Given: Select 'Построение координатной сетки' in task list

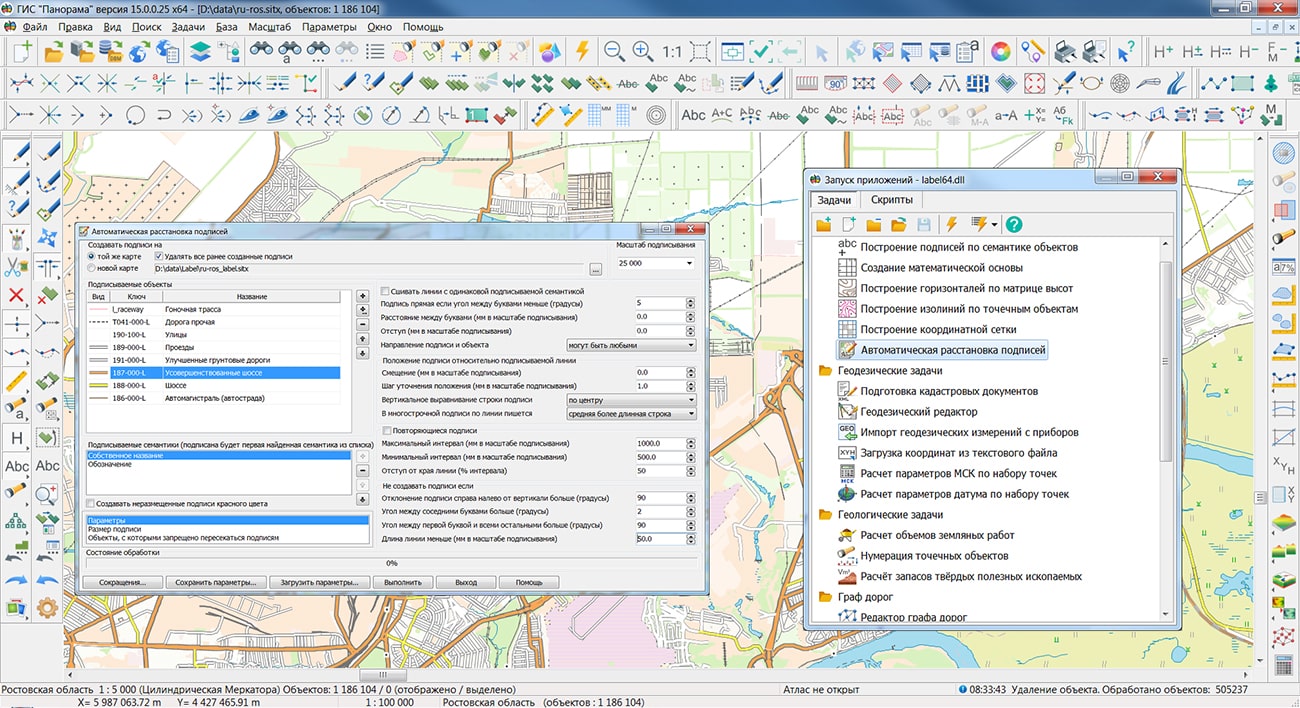Looking at the screenshot, I should click(938, 329).
